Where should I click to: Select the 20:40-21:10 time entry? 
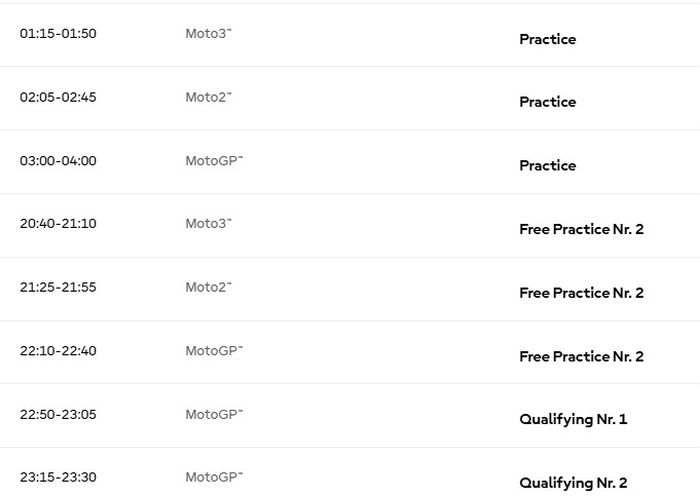tap(58, 223)
